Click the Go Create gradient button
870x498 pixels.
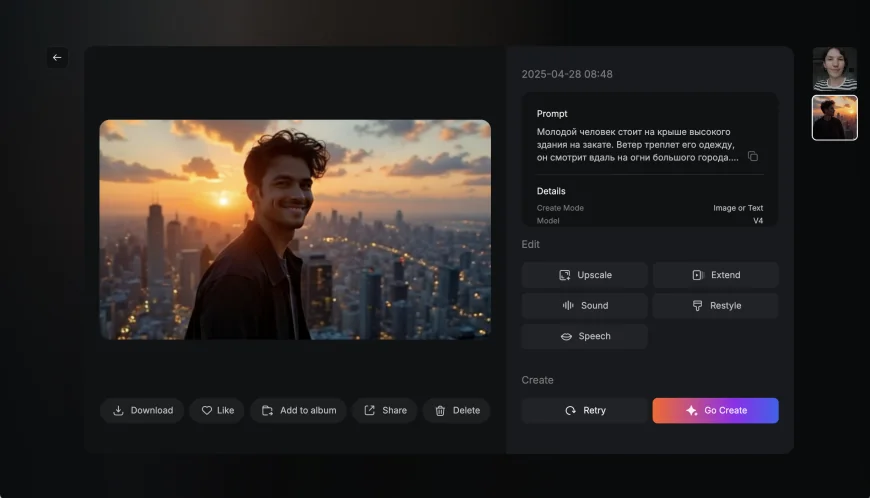(715, 410)
